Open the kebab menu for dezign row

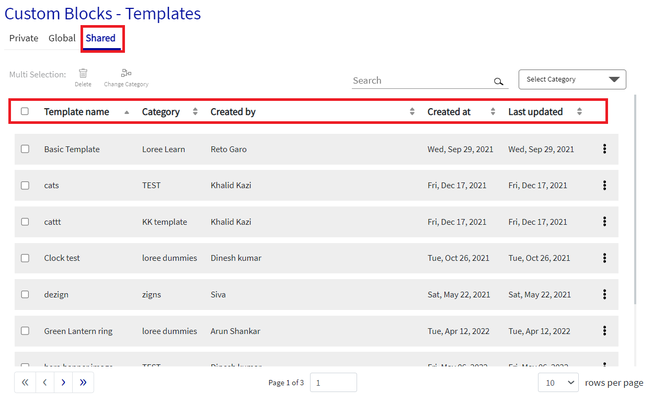604,294
